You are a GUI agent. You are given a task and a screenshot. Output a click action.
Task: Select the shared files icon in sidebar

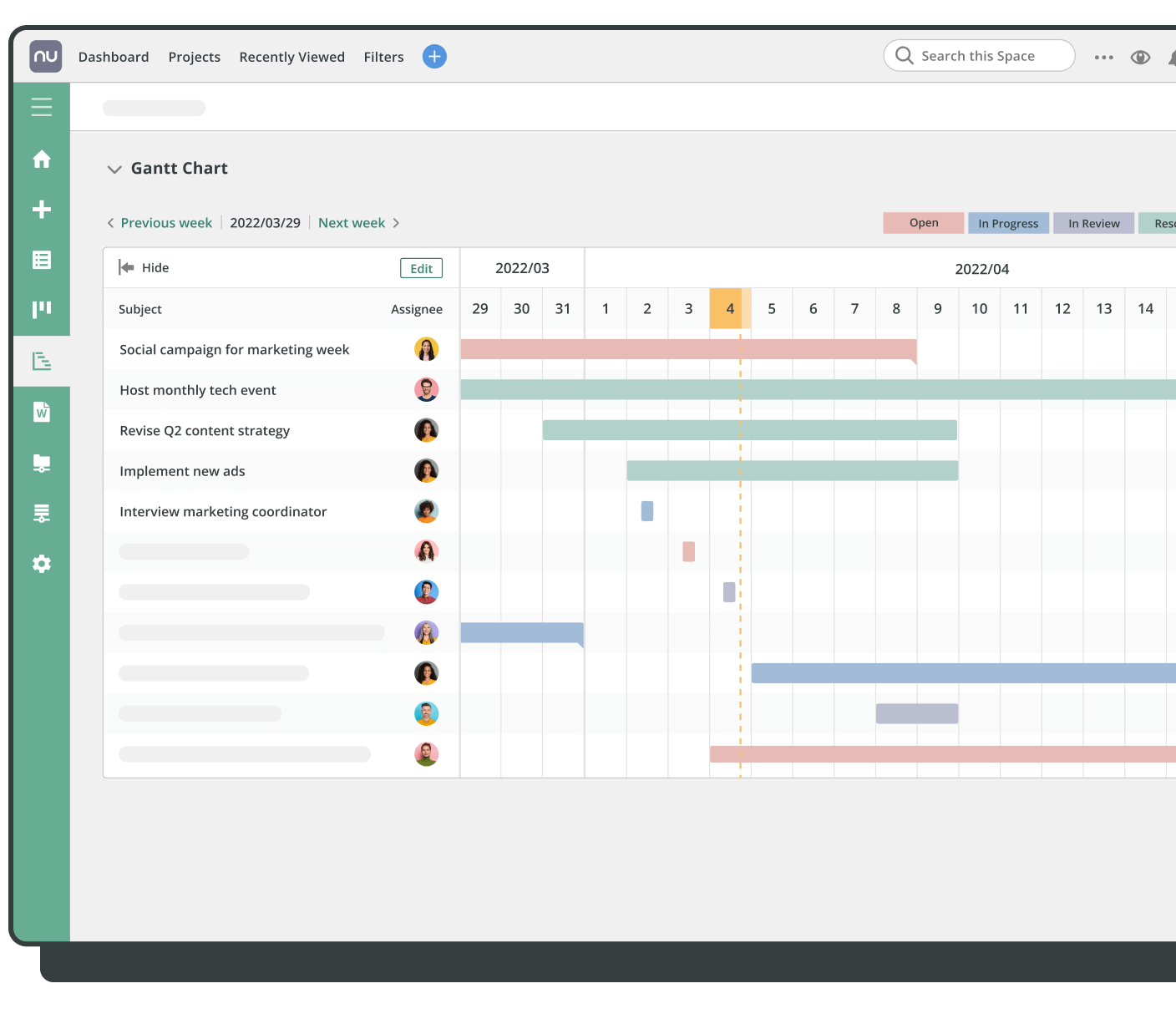click(42, 463)
